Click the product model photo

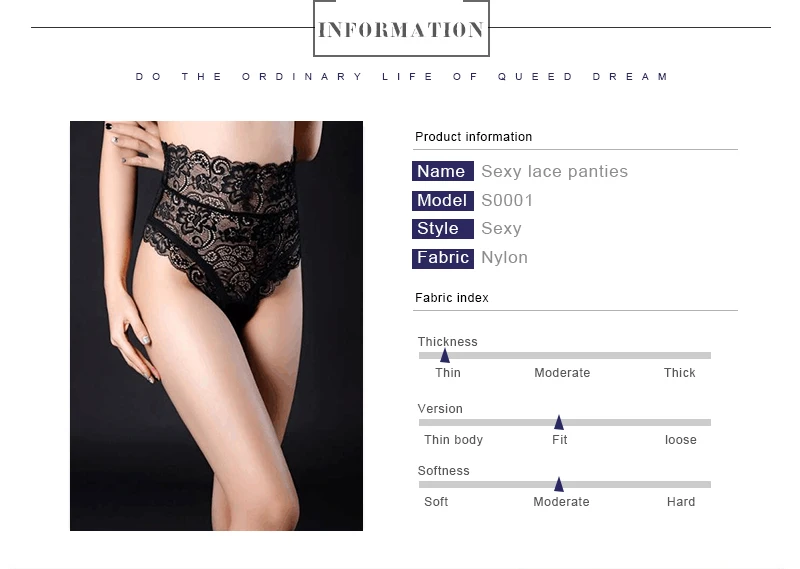click(x=216, y=326)
